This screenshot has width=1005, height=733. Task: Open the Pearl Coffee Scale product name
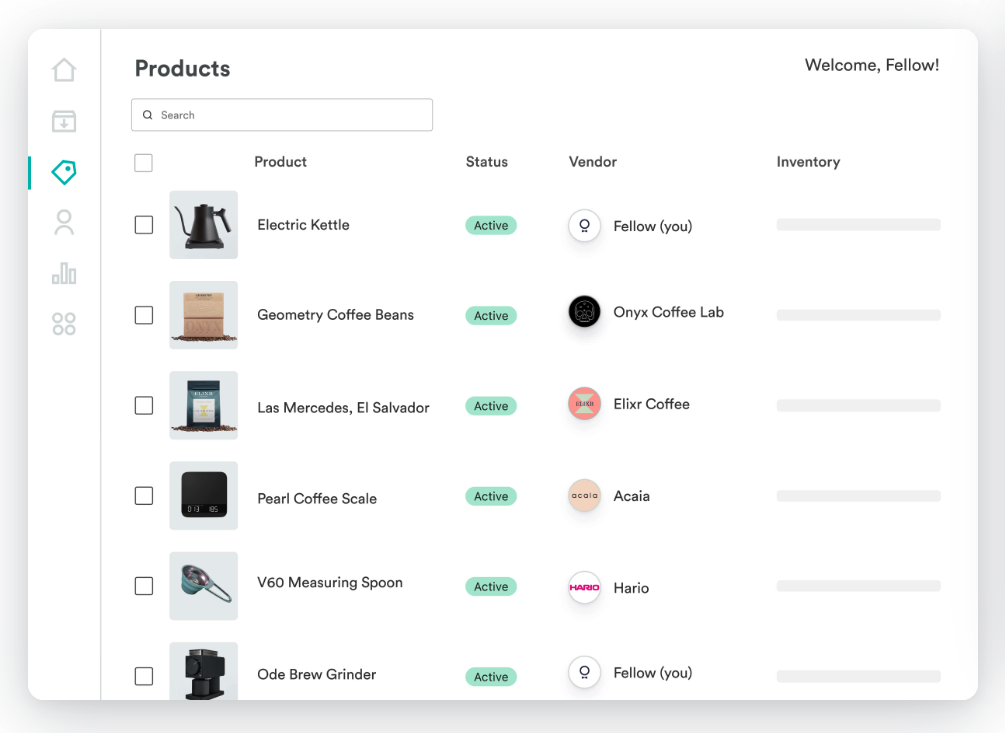click(317, 498)
